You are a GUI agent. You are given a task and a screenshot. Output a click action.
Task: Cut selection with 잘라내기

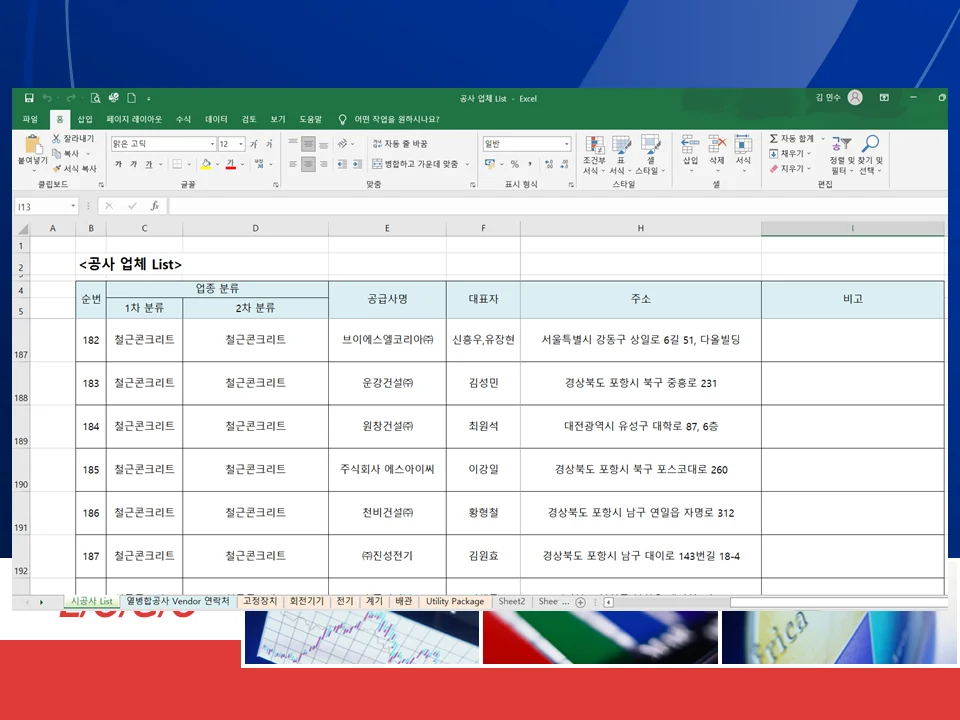[73, 139]
